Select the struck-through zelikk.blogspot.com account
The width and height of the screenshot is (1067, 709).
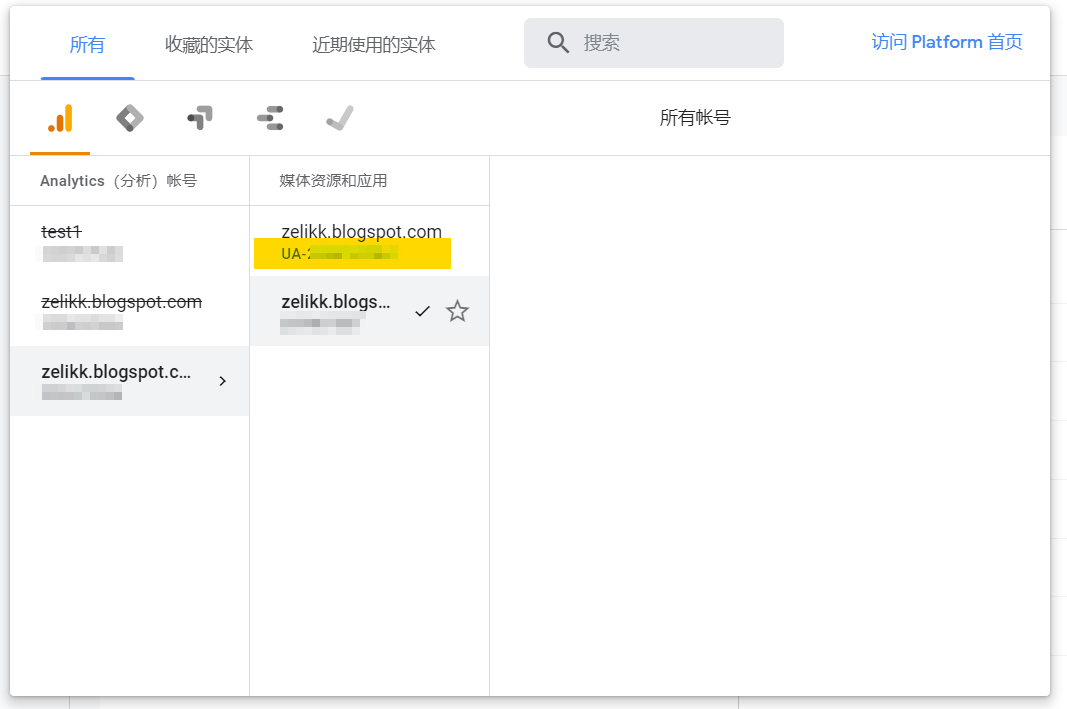click(x=121, y=310)
